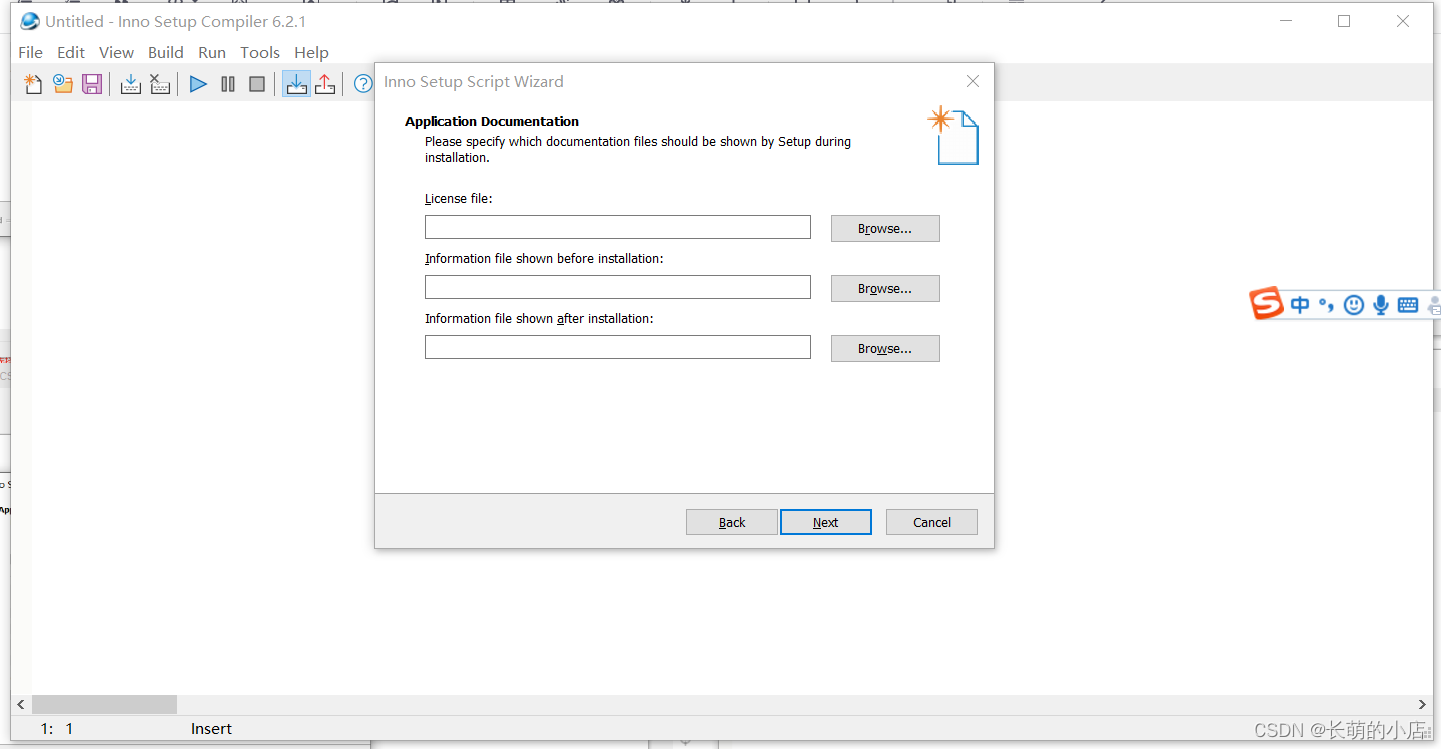Open the View menu
Viewport: 1441px width, 749px height.
[x=116, y=52]
